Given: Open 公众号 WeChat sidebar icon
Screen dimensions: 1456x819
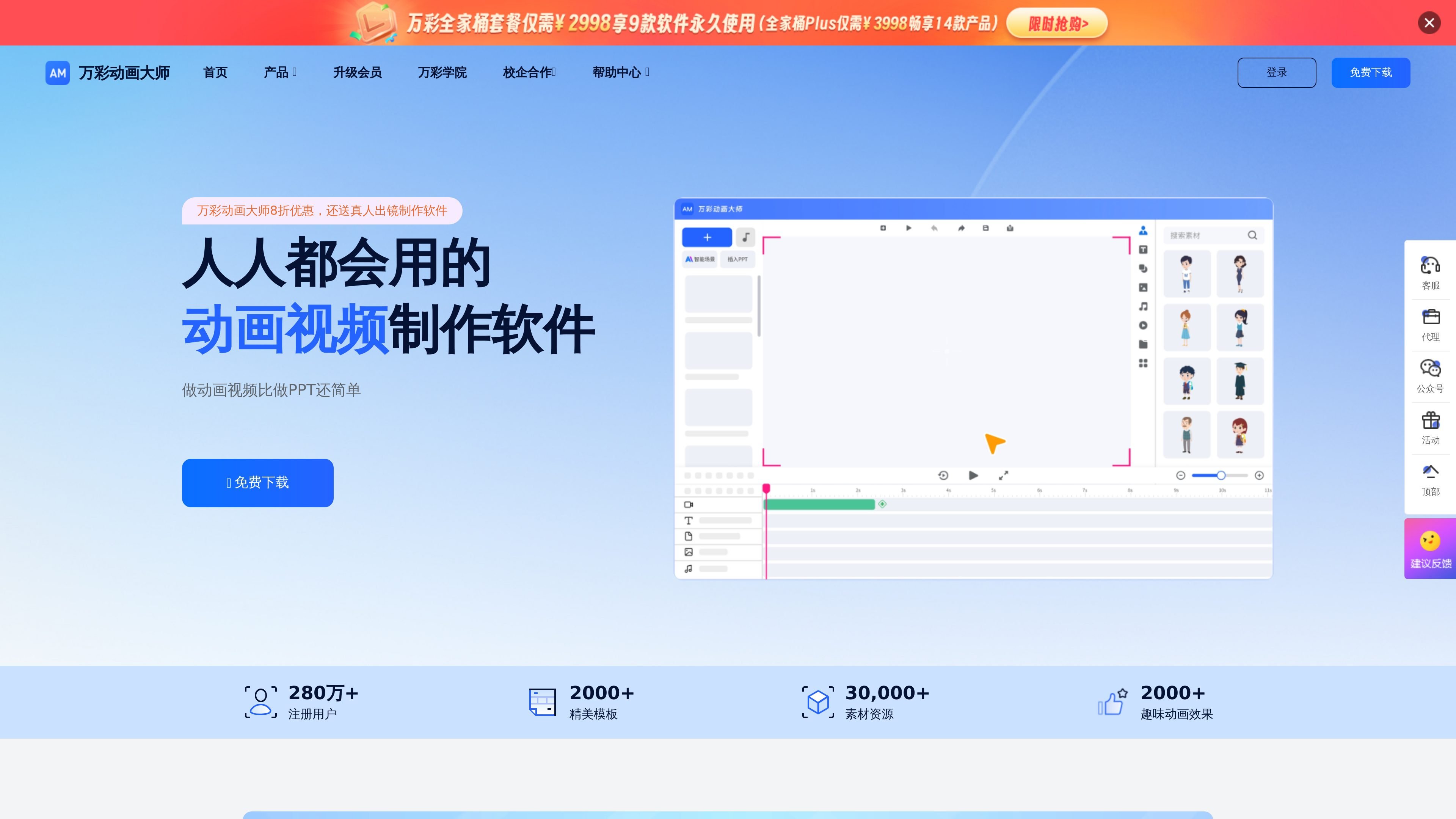Looking at the screenshot, I should [1431, 377].
